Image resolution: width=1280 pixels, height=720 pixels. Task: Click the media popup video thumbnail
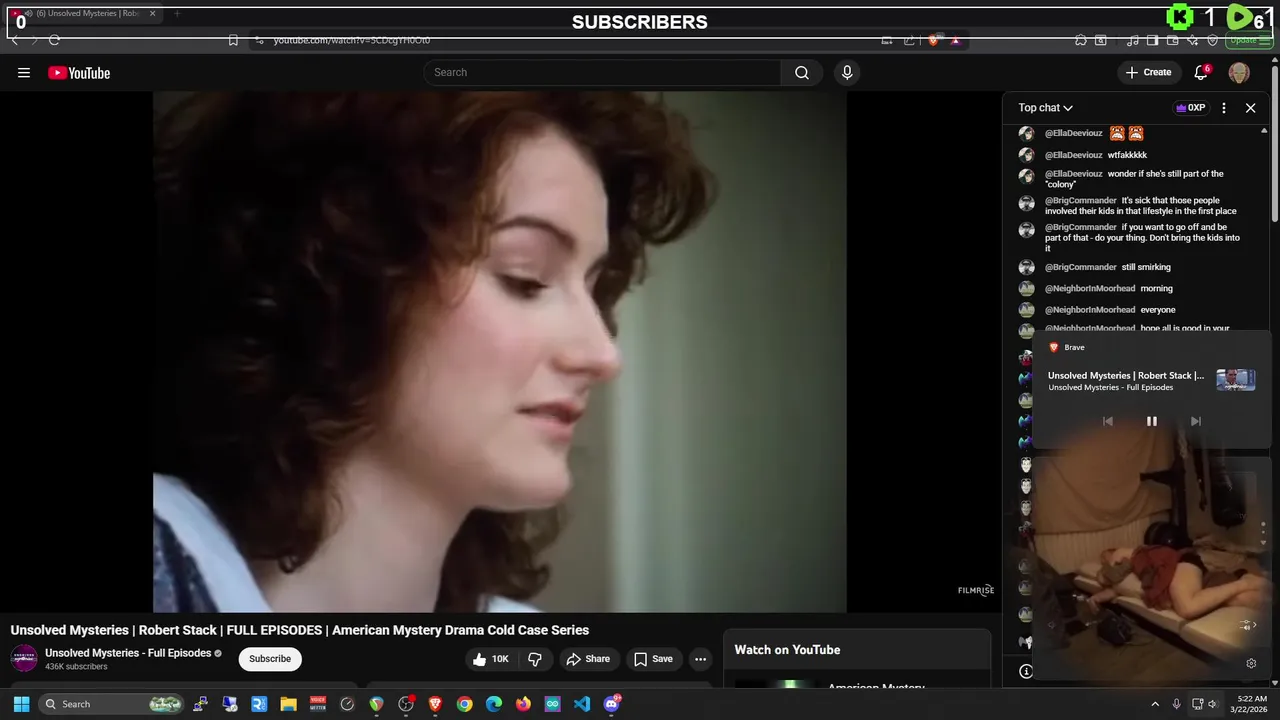(x=1235, y=380)
